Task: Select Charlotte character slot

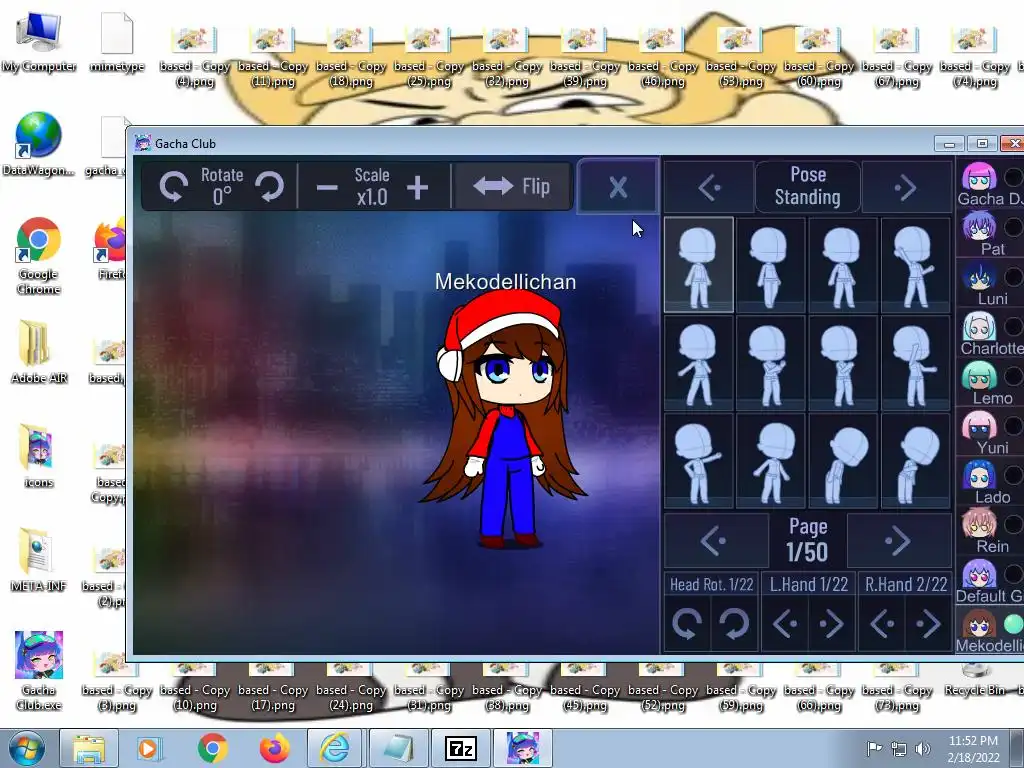Action: click(989, 332)
